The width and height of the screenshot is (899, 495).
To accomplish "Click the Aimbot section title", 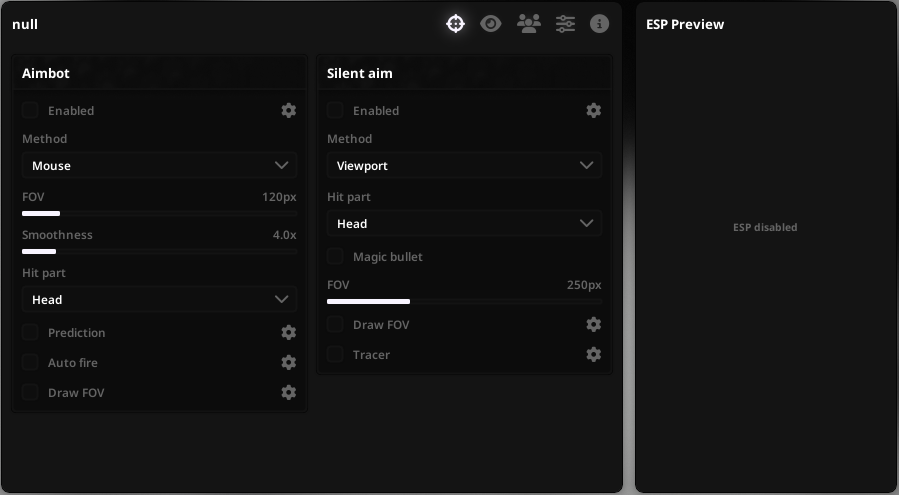I will pos(46,73).
